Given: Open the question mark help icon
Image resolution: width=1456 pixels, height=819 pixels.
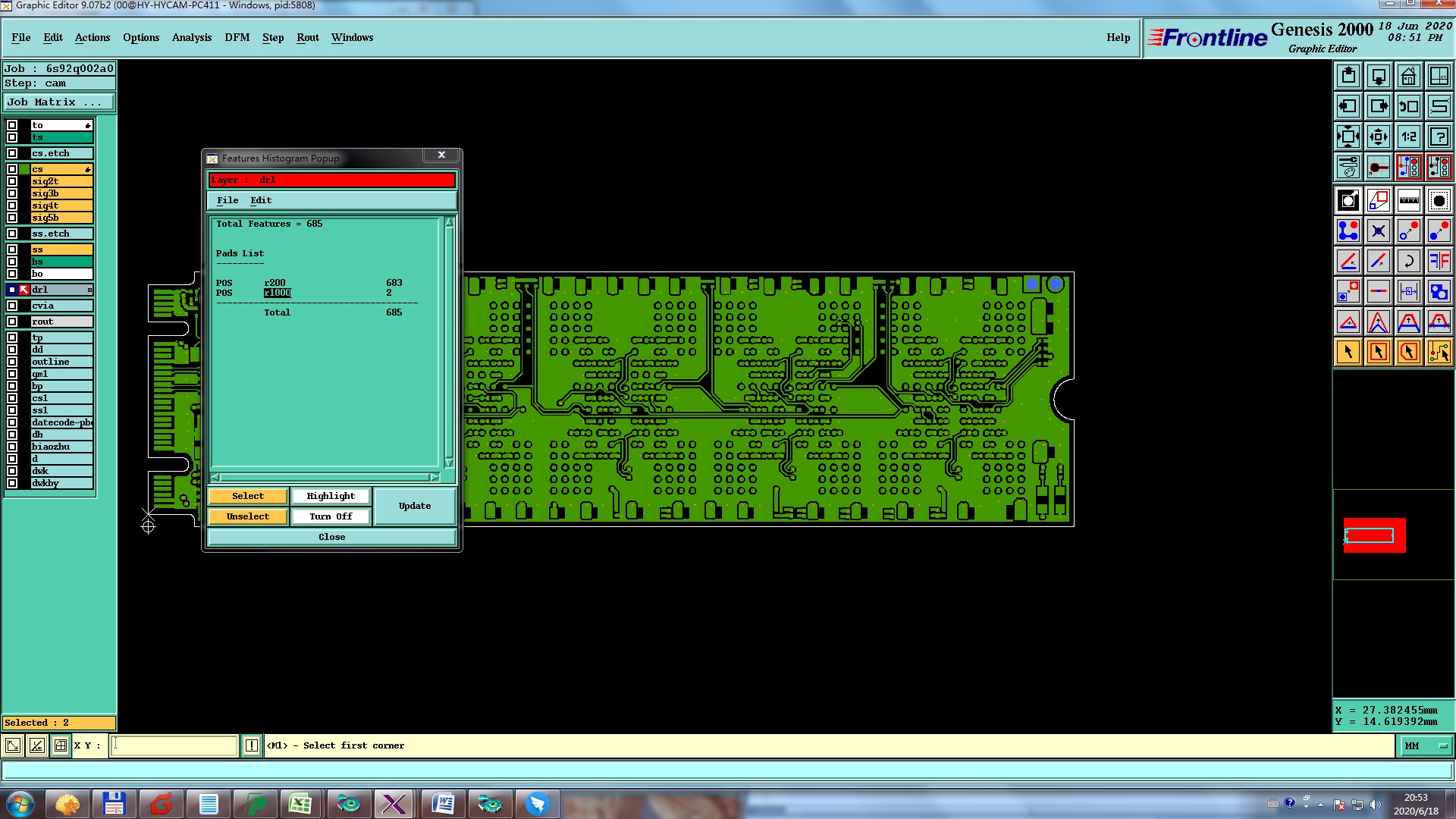Looking at the screenshot, I should point(1439,136).
